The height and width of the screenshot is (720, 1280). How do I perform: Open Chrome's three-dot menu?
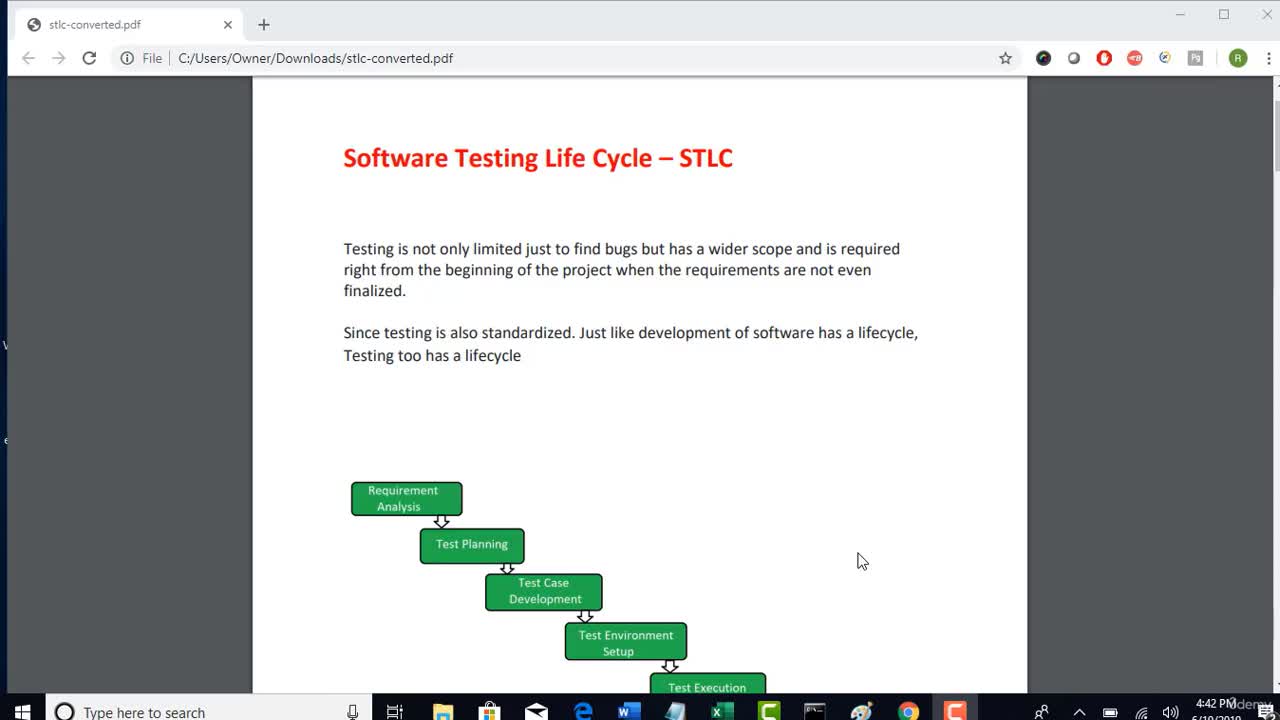(1269, 58)
